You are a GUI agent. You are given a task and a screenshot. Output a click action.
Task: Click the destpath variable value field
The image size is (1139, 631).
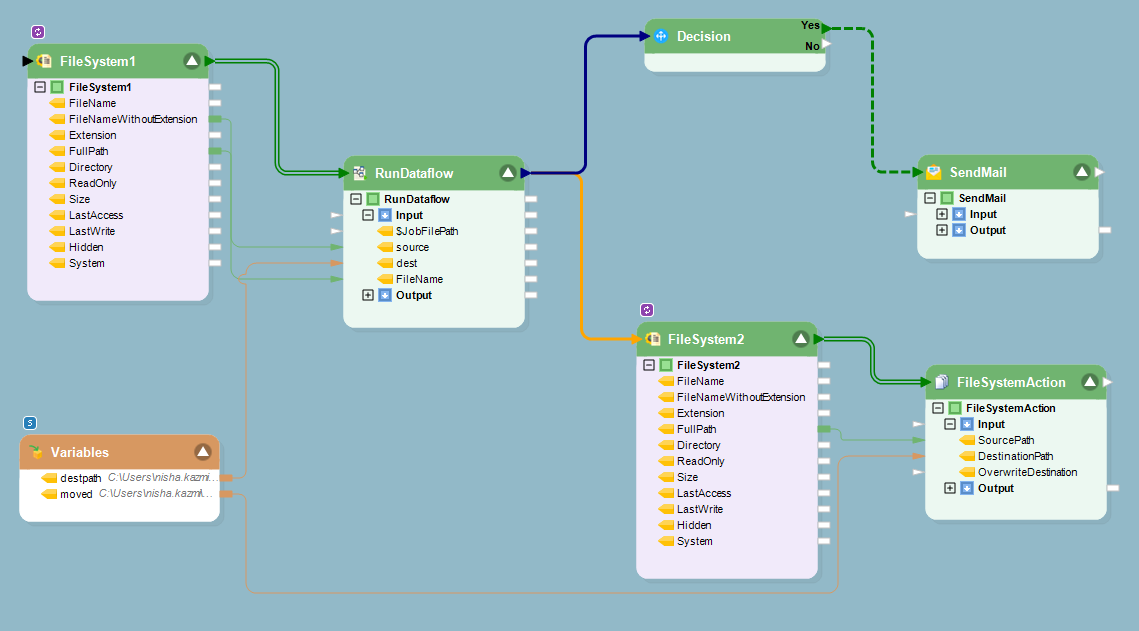pos(162,478)
